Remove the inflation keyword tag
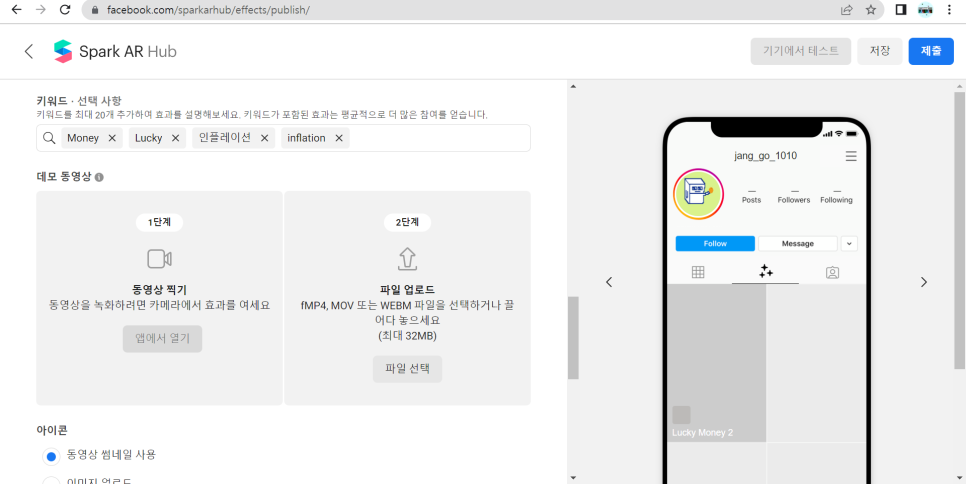The image size is (966, 484). [x=339, y=139]
